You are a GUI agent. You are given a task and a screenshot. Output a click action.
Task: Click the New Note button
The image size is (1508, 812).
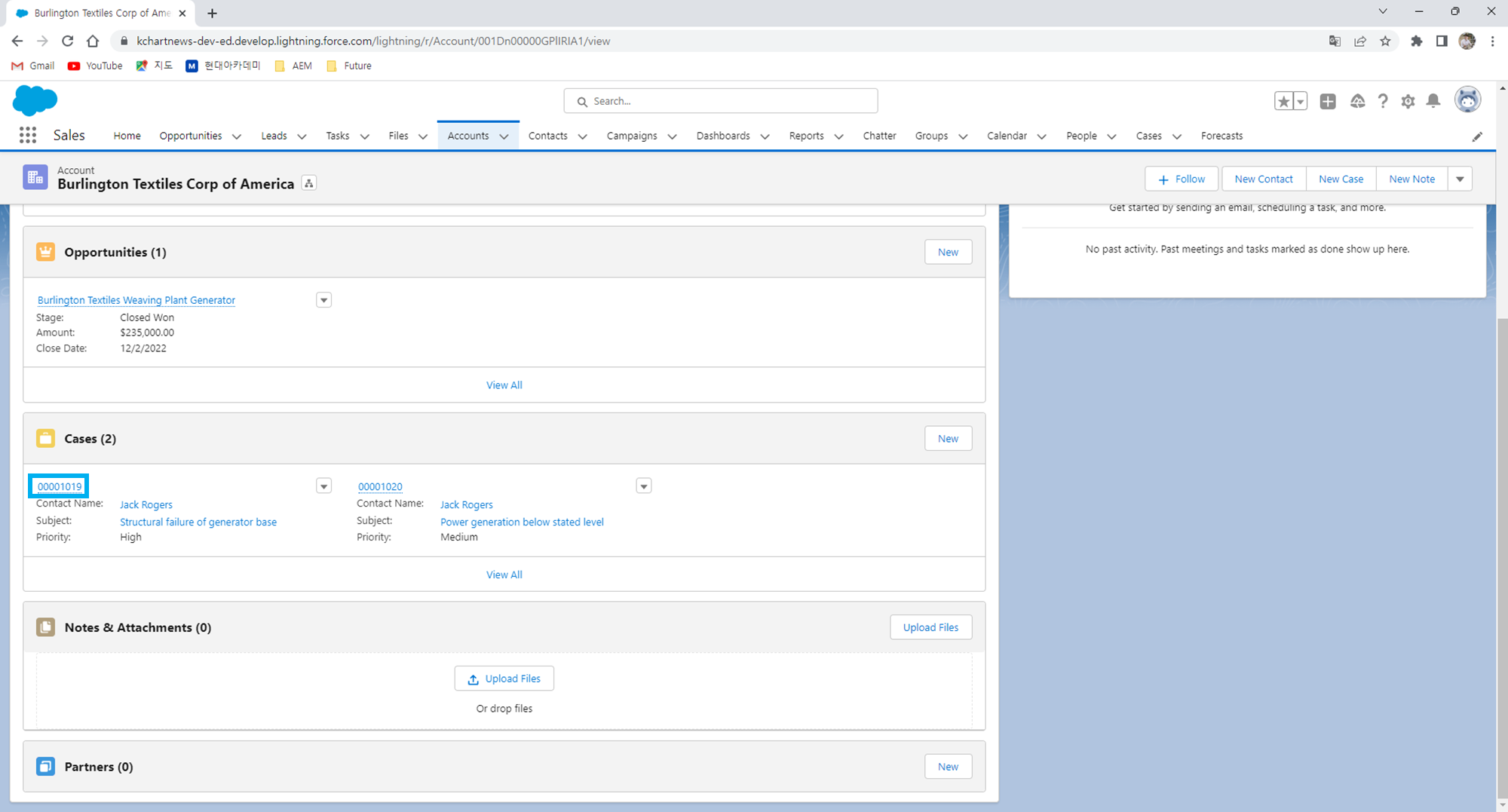(1411, 179)
